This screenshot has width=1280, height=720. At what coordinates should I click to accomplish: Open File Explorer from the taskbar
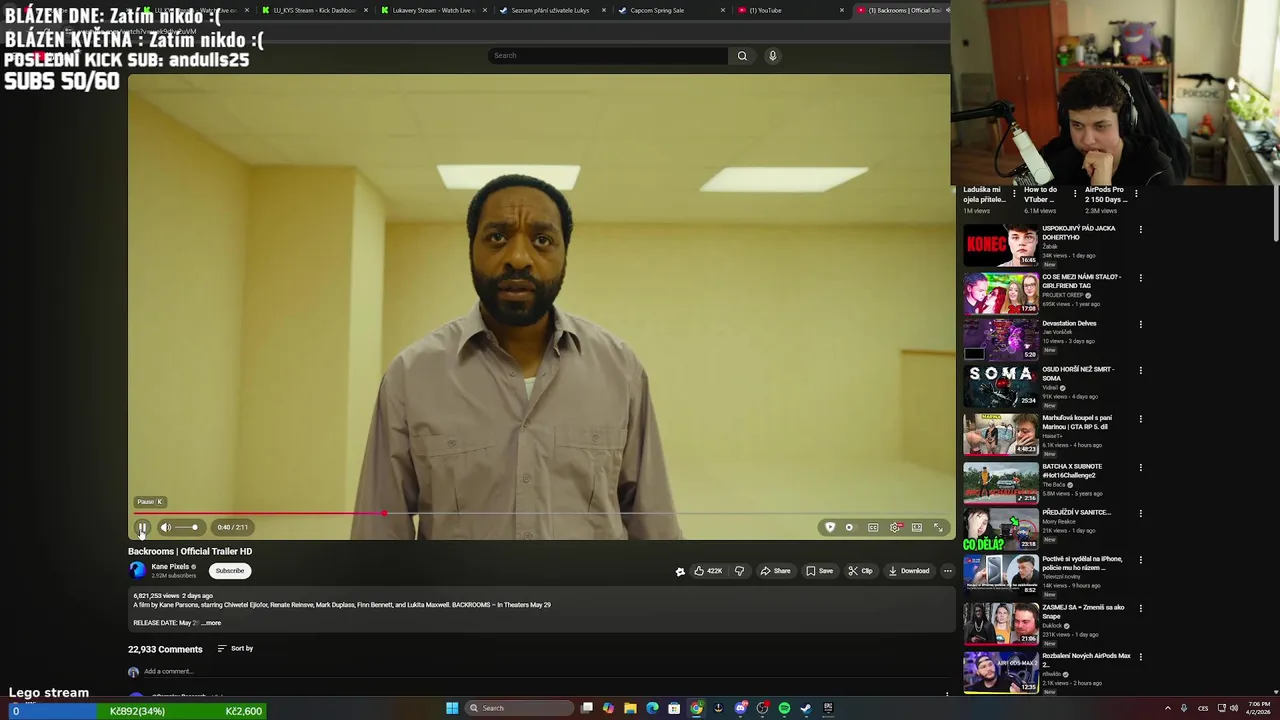(630, 708)
